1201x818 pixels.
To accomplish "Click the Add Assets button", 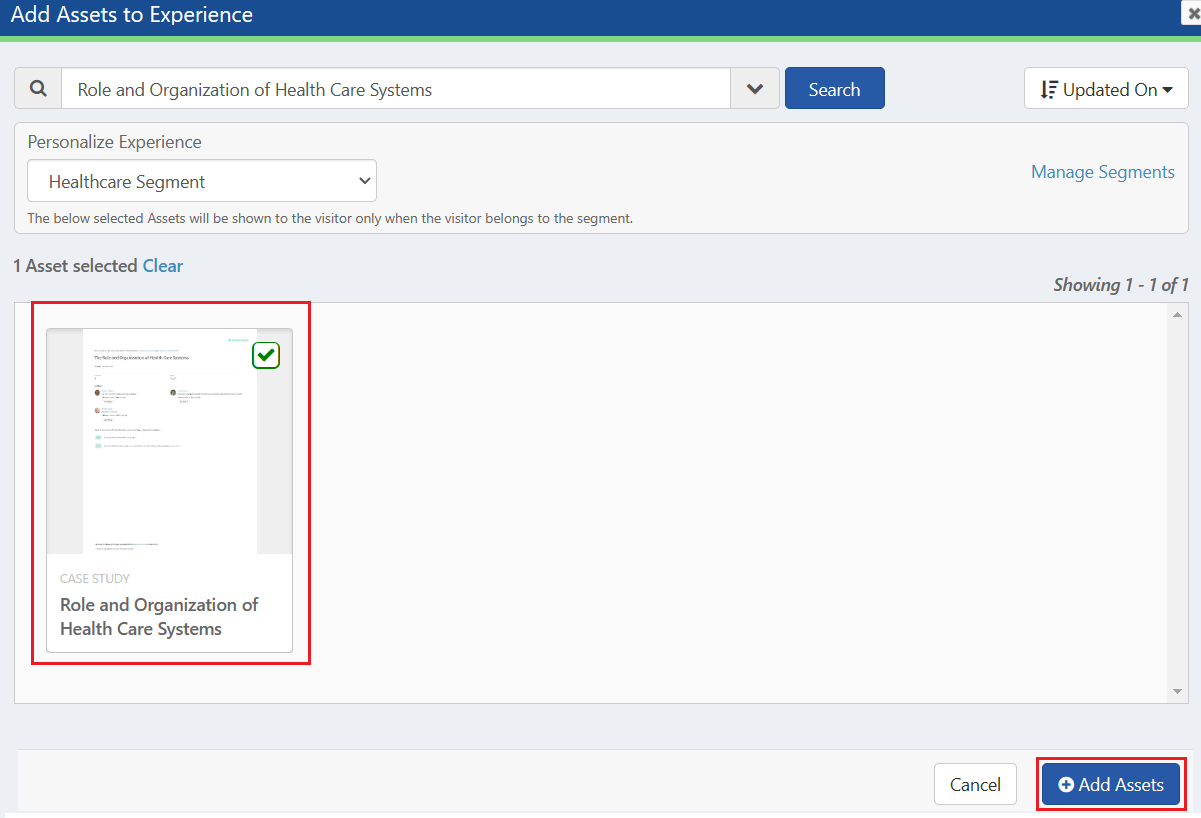I will click(x=1111, y=785).
